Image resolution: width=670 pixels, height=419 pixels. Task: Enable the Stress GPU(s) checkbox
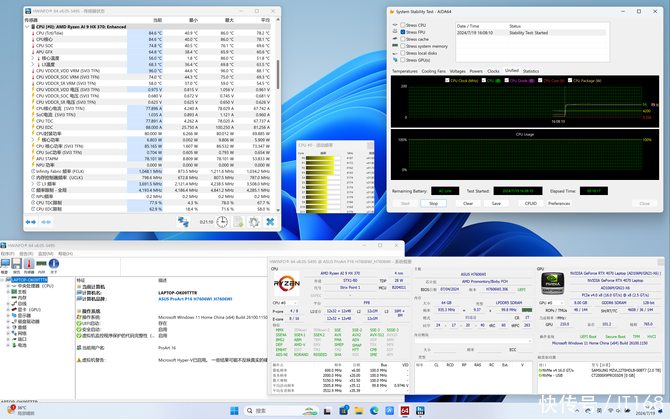[401, 59]
